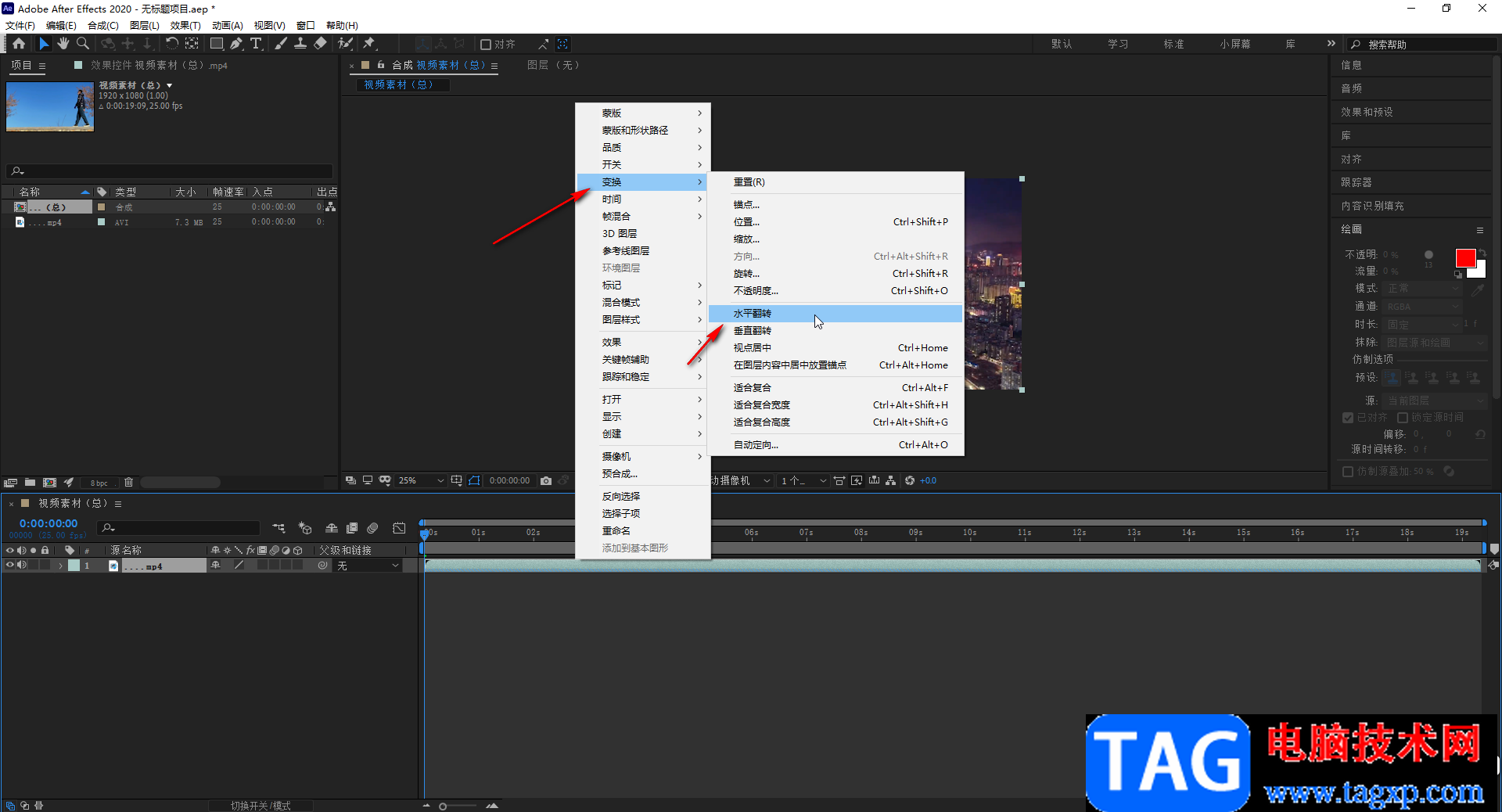Viewport: 1502px width, 812px height.
Task: Switch to 学习 workspace
Action: (1117, 45)
